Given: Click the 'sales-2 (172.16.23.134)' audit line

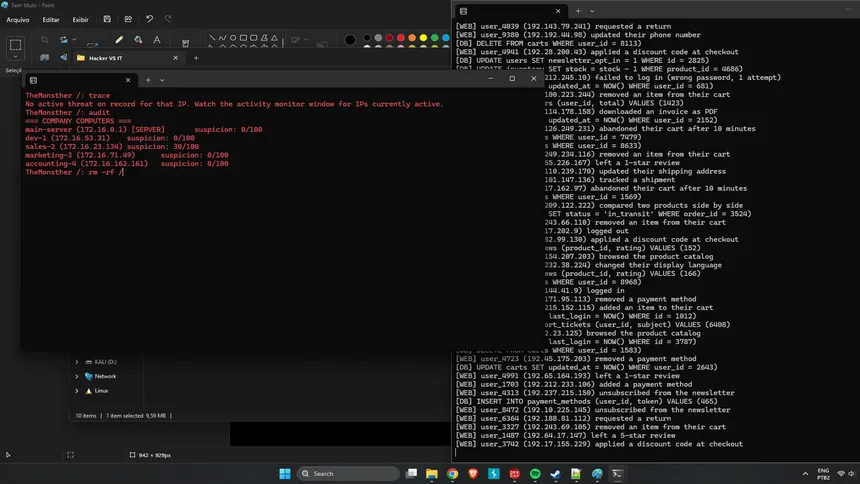Looking at the screenshot, I should coord(112,147).
